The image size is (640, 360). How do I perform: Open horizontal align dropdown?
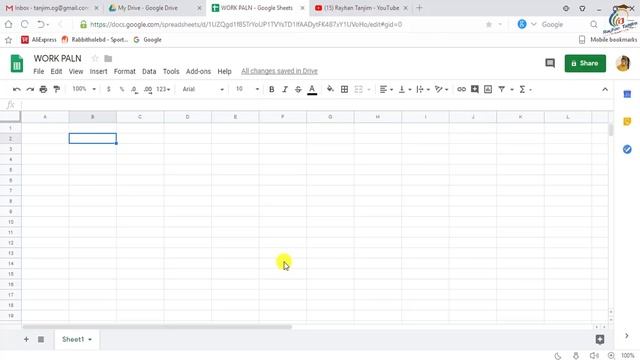coord(386,89)
